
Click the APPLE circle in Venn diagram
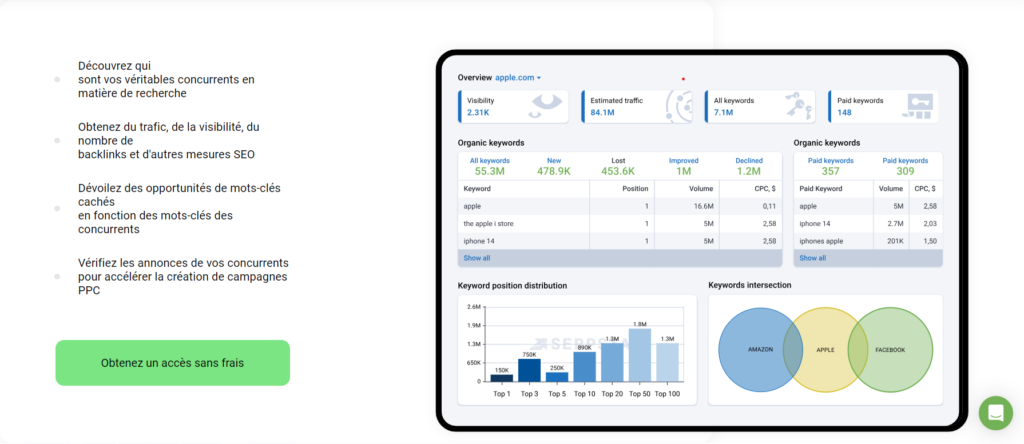click(825, 349)
